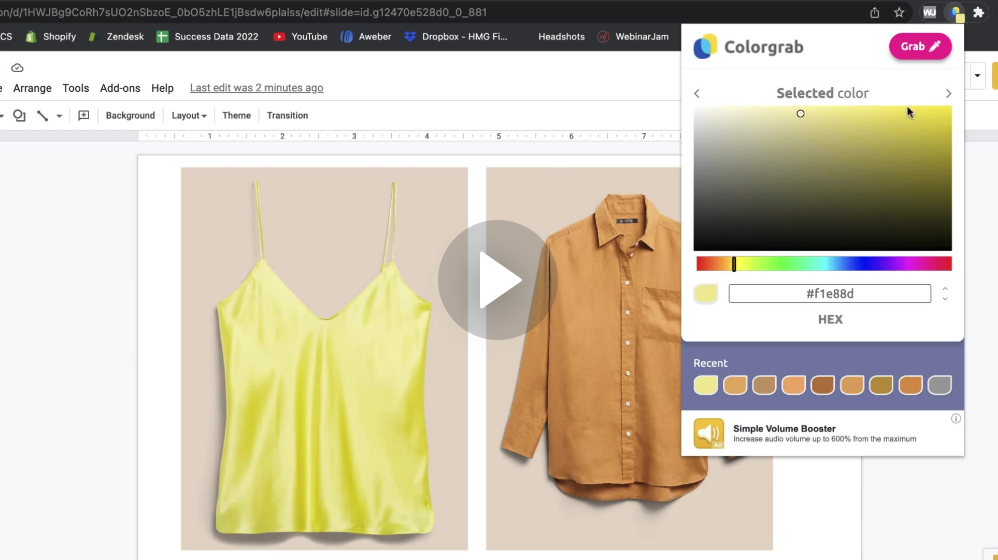Select the Shape tool icon
The image size is (998, 560).
pos(19,115)
